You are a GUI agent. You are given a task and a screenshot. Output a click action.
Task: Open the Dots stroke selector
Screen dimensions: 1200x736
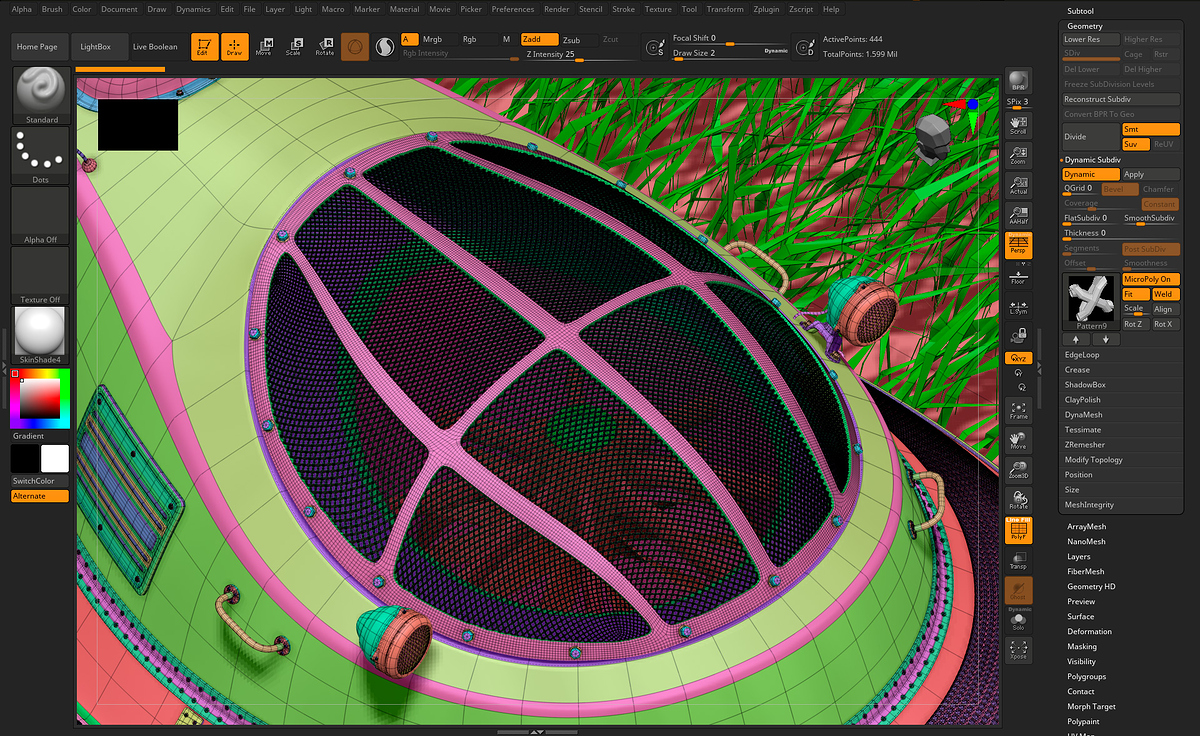coord(41,156)
